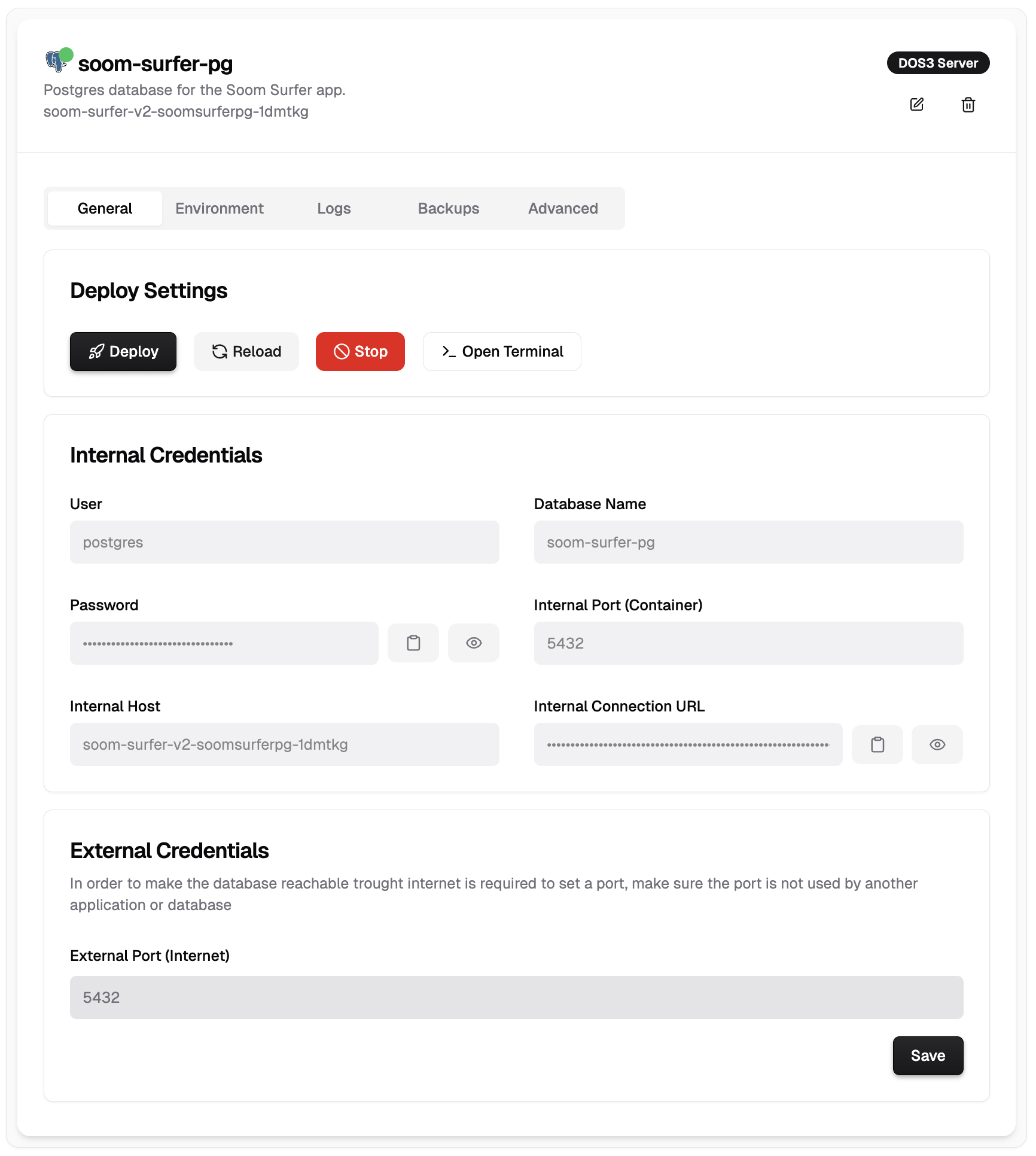Viewport: 1036px width, 1156px height.
Task: Click the Deploy button
Action: (x=123, y=351)
